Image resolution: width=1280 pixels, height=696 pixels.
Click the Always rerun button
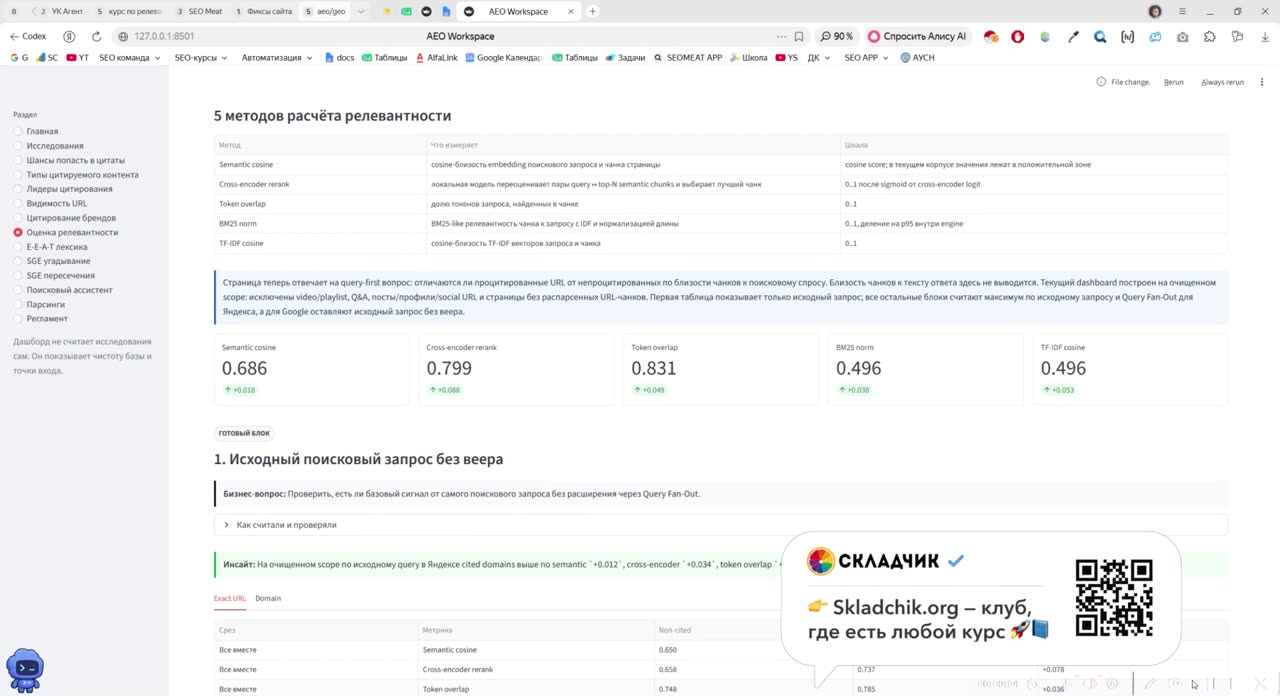[x=1222, y=82]
